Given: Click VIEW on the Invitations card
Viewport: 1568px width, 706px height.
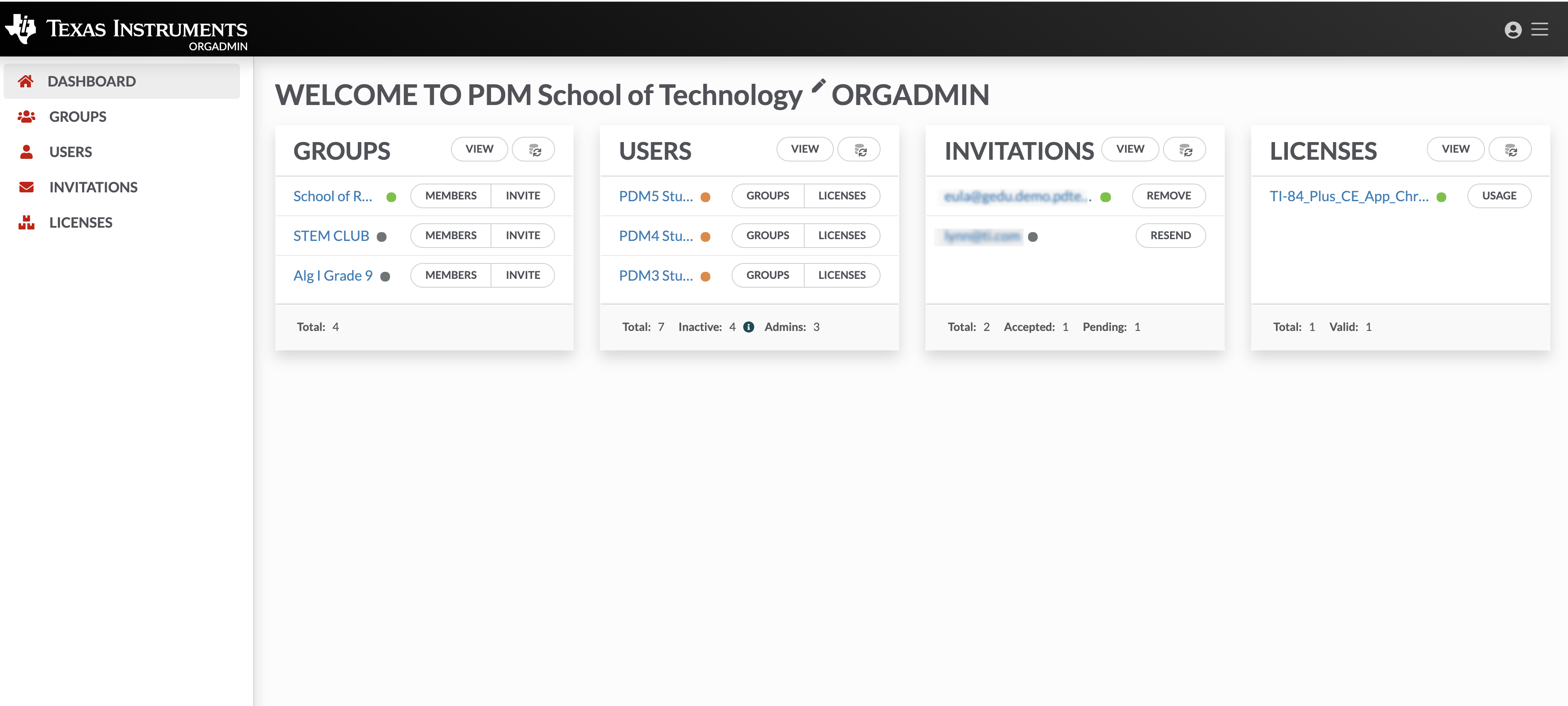Looking at the screenshot, I should (1130, 149).
